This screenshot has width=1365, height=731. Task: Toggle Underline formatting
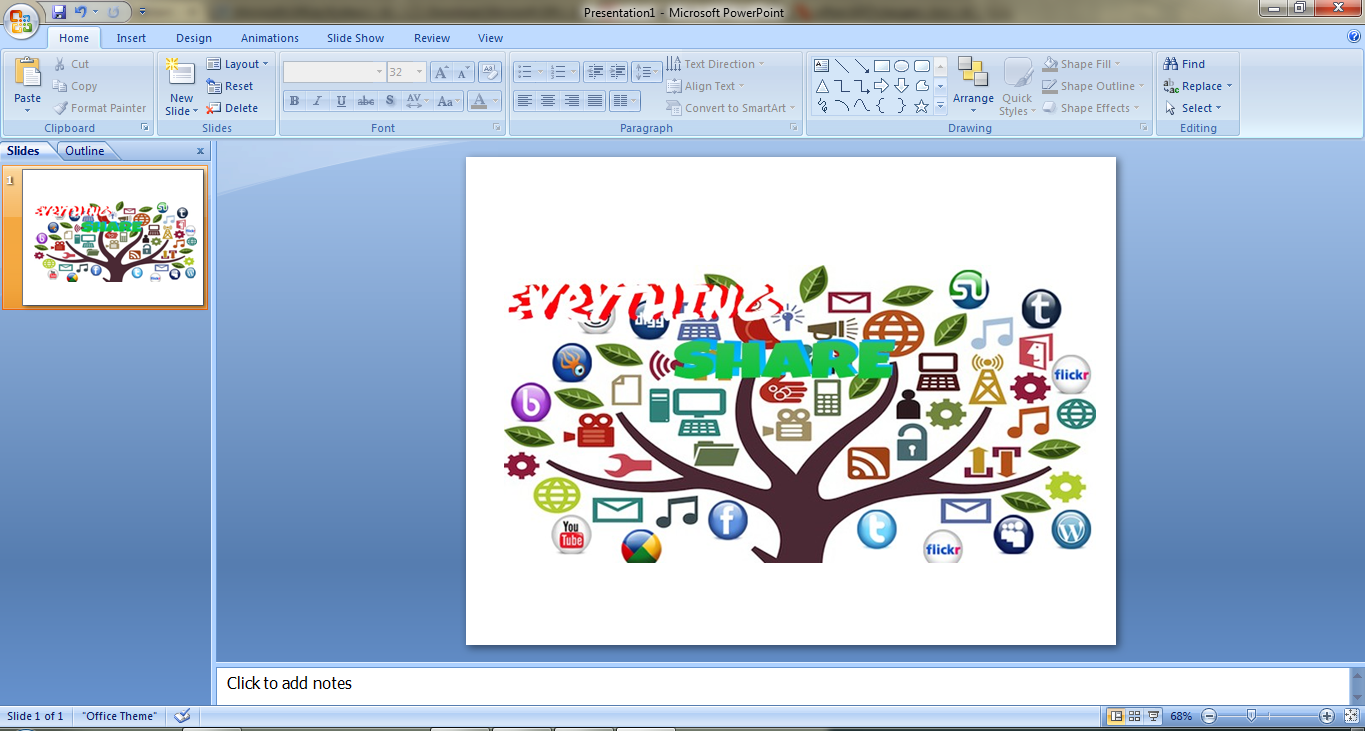341,101
